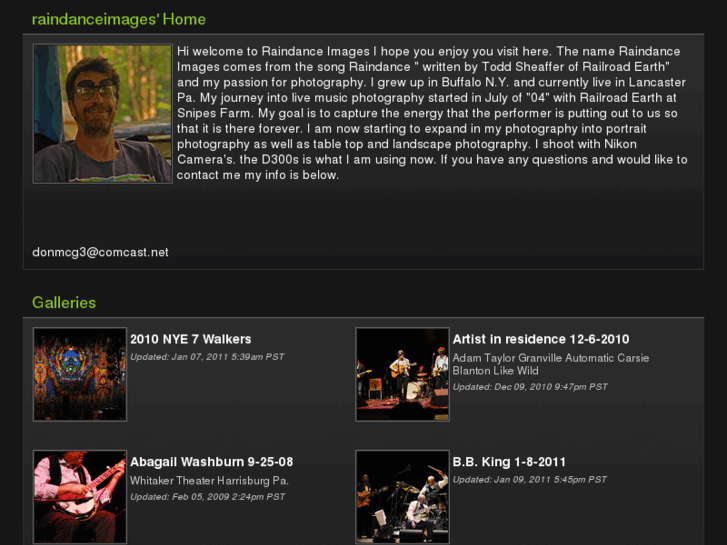727x545 pixels.
Task: Follow the Artist in residence 12-6-2010 link
Action: [541, 339]
